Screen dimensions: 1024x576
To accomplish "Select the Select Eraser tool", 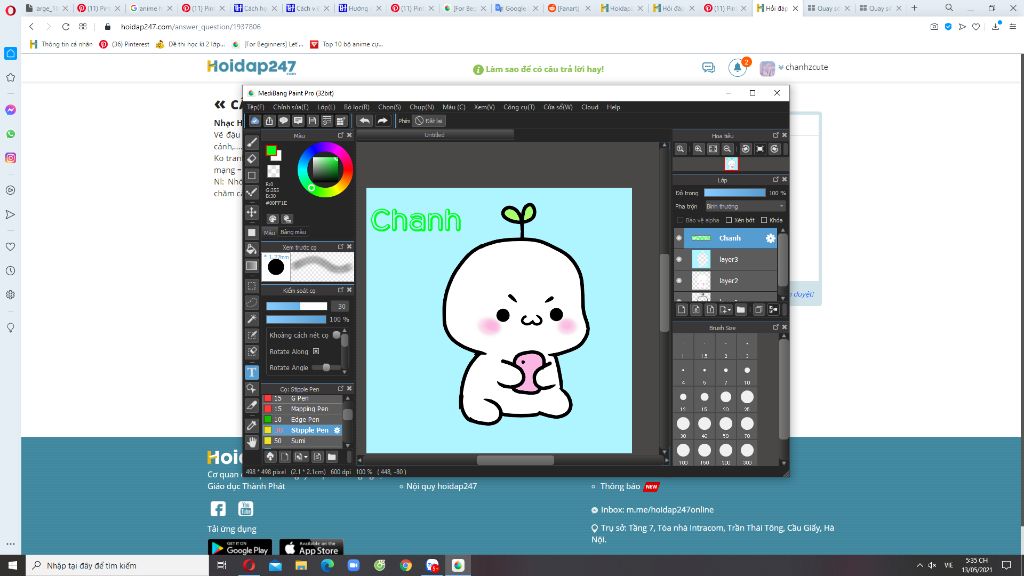I will coord(251,351).
